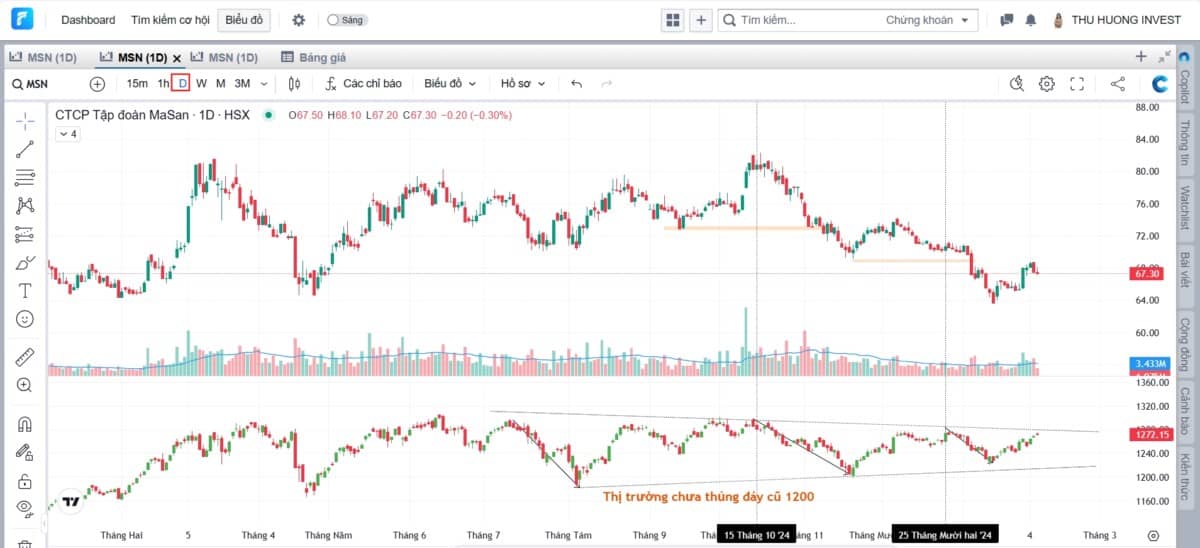Click the Tìm kiếm search box
Image resolution: width=1200 pixels, height=548 pixels.
(x=798, y=20)
